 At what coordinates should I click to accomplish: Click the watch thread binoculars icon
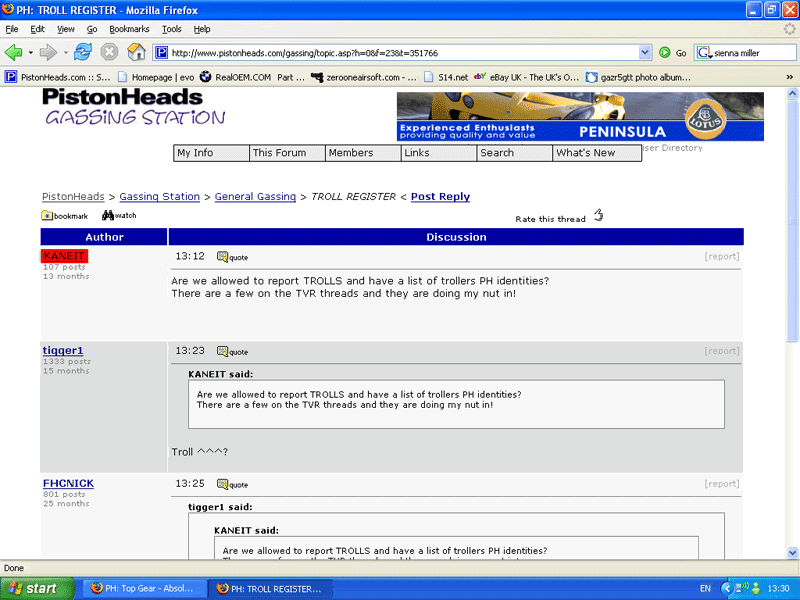[108, 215]
